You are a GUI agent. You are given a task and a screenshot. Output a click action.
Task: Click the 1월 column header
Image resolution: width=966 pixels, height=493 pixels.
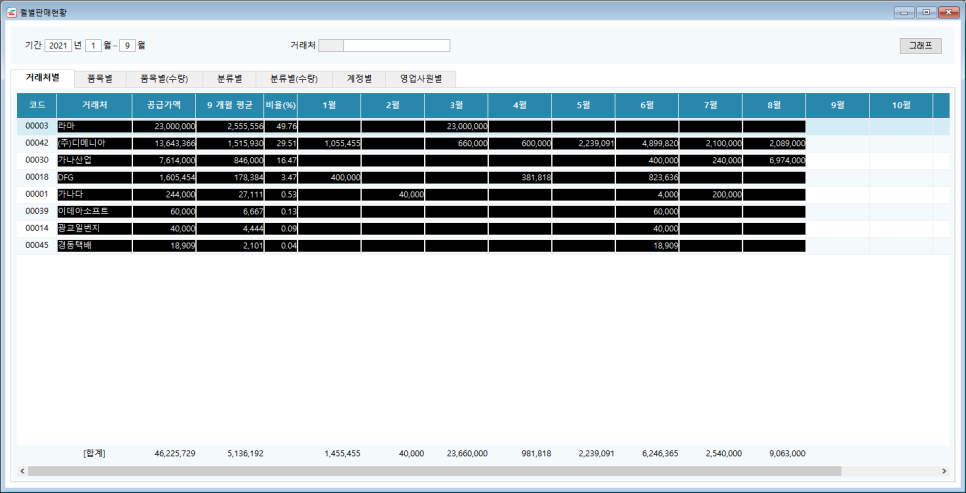(x=330, y=105)
